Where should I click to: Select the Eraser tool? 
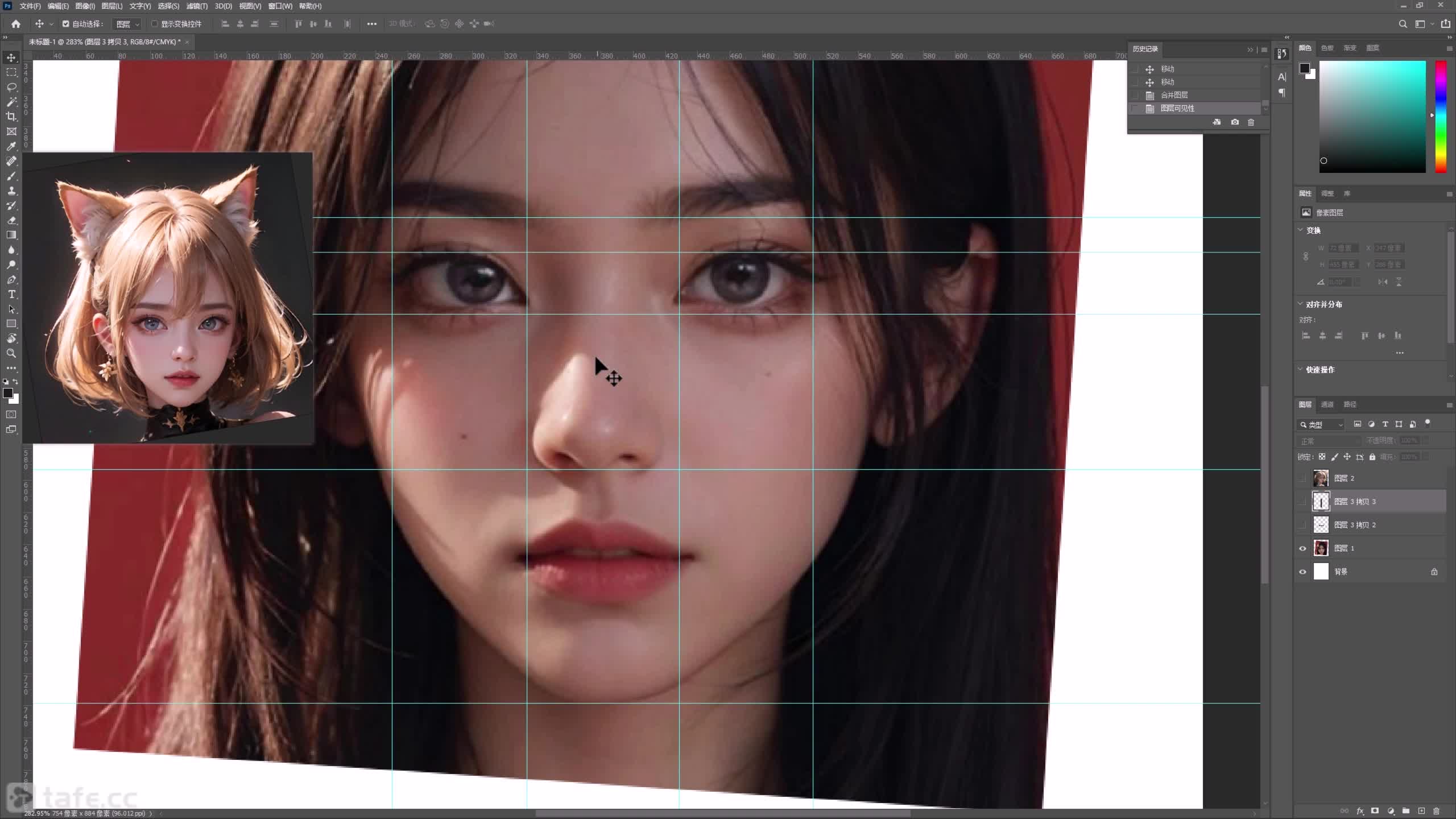(11, 220)
